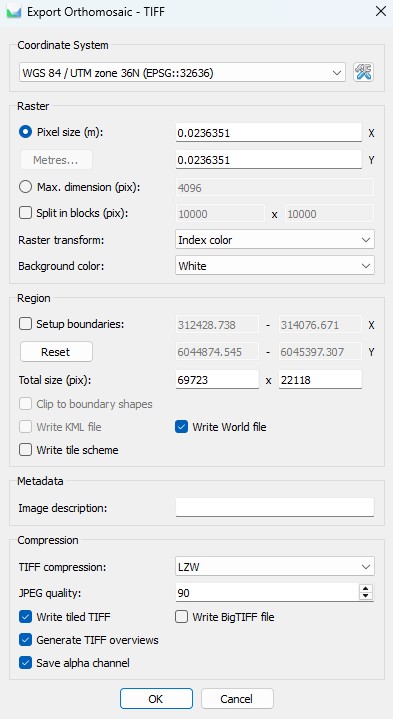Select the Max. dimension (pix) radio button
This screenshot has height=719, width=393.
[x=25, y=187]
